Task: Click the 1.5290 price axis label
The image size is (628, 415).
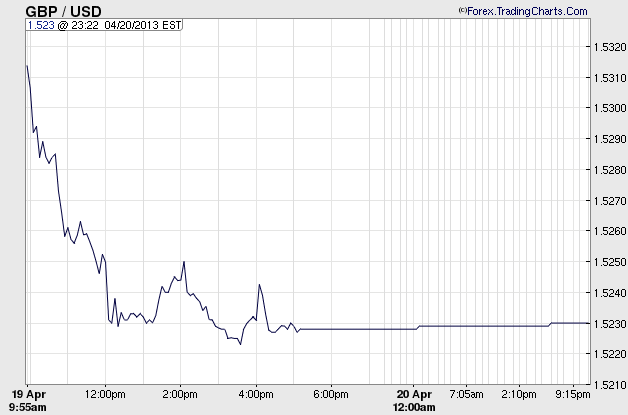Action: [x=610, y=139]
